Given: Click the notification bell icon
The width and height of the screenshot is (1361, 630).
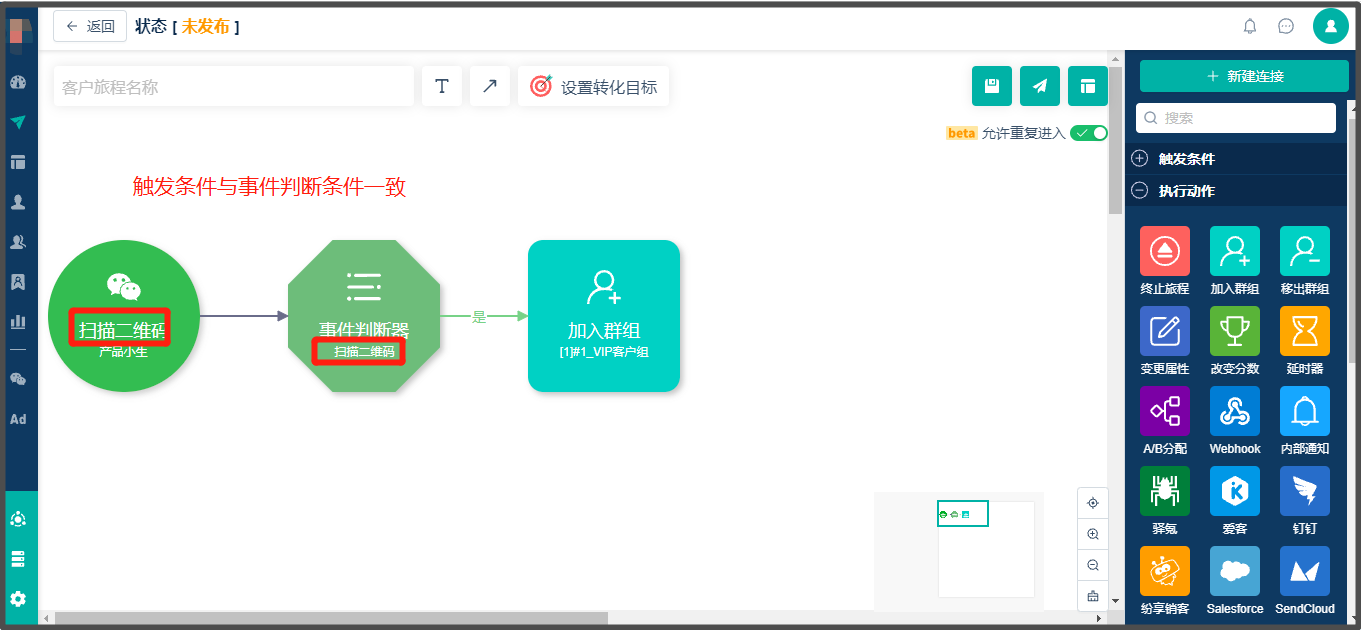Looking at the screenshot, I should click(1249, 26).
